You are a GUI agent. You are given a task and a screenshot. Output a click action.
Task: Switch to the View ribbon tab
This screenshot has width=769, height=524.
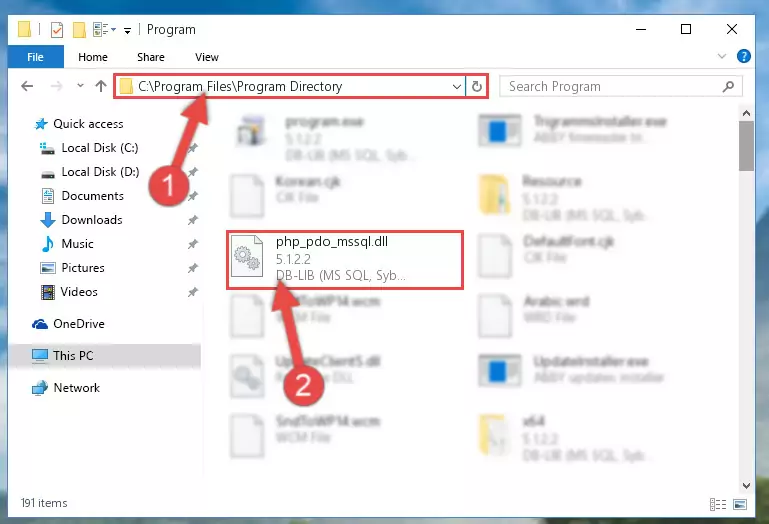click(x=206, y=57)
